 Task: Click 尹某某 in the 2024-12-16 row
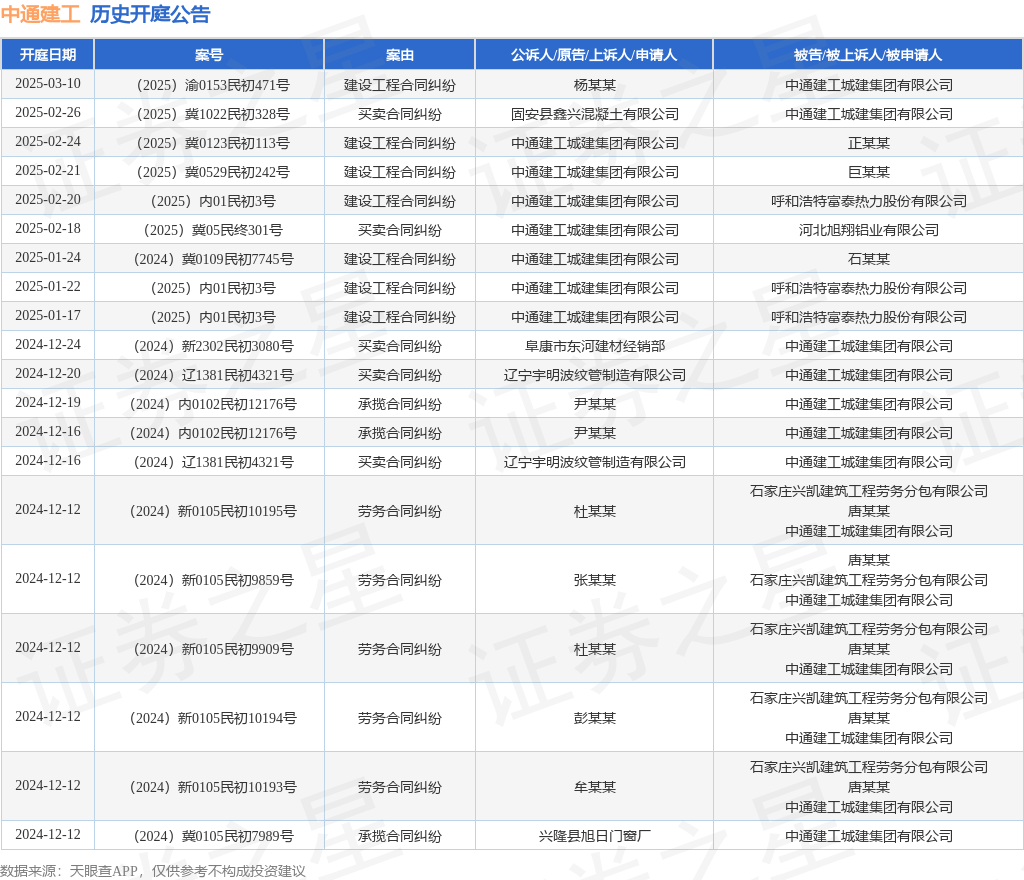click(594, 433)
